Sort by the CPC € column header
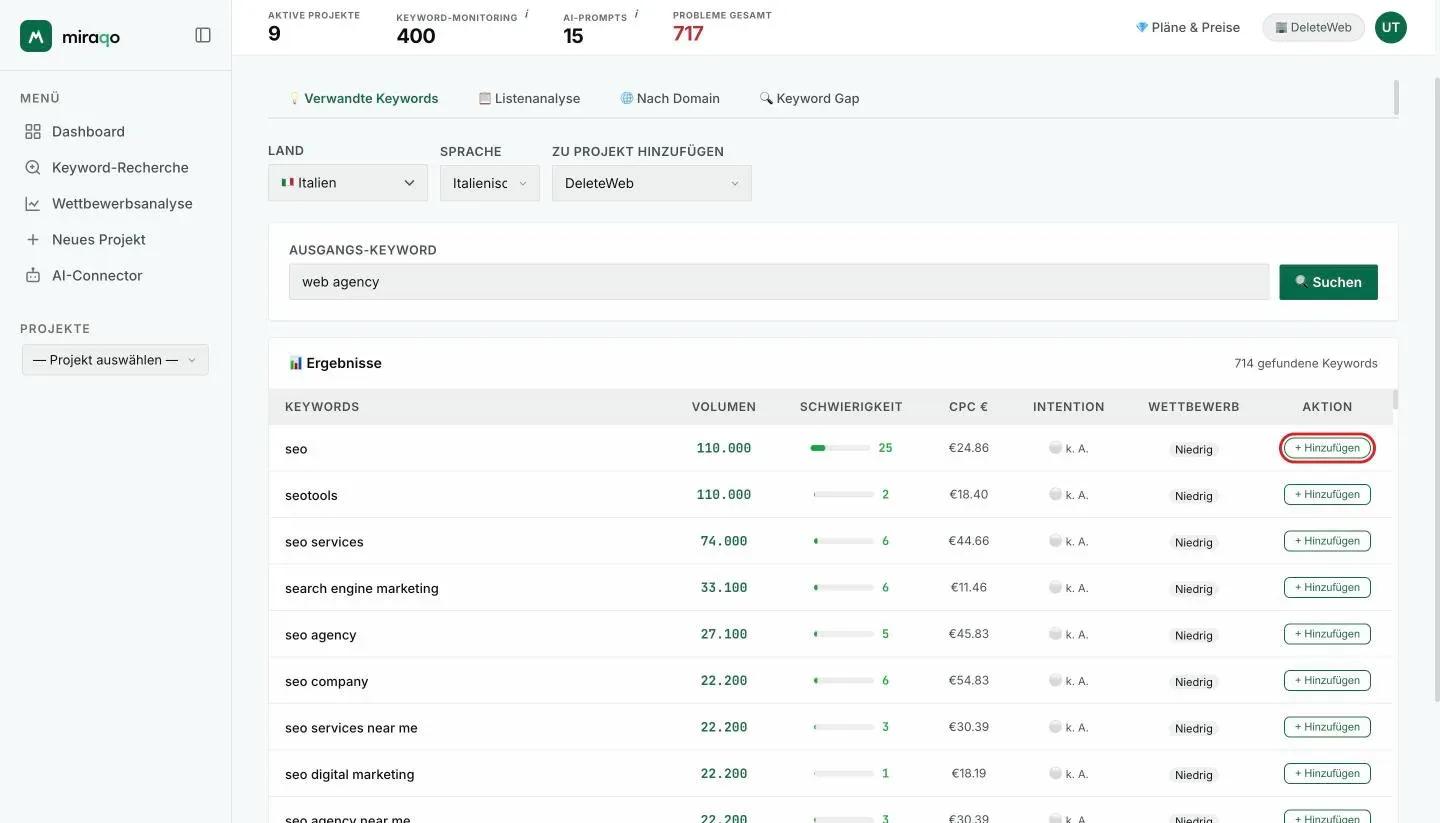The width and height of the screenshot is (1440, 823). [x=968, y=407]
